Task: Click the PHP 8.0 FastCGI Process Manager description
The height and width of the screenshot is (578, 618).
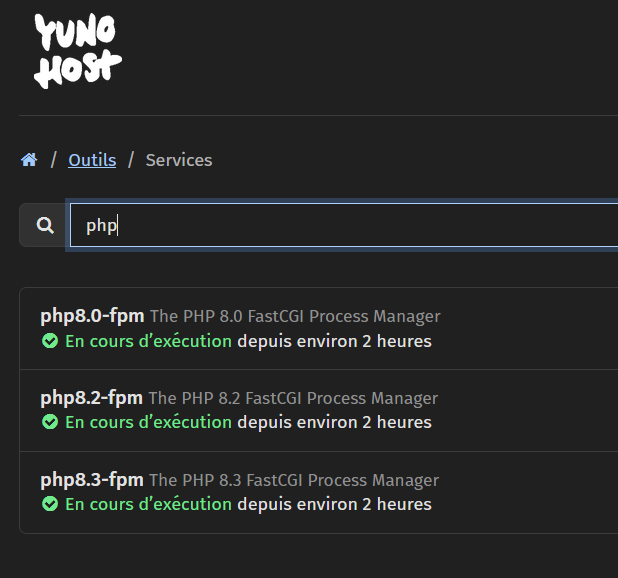Action: [295, 316]
